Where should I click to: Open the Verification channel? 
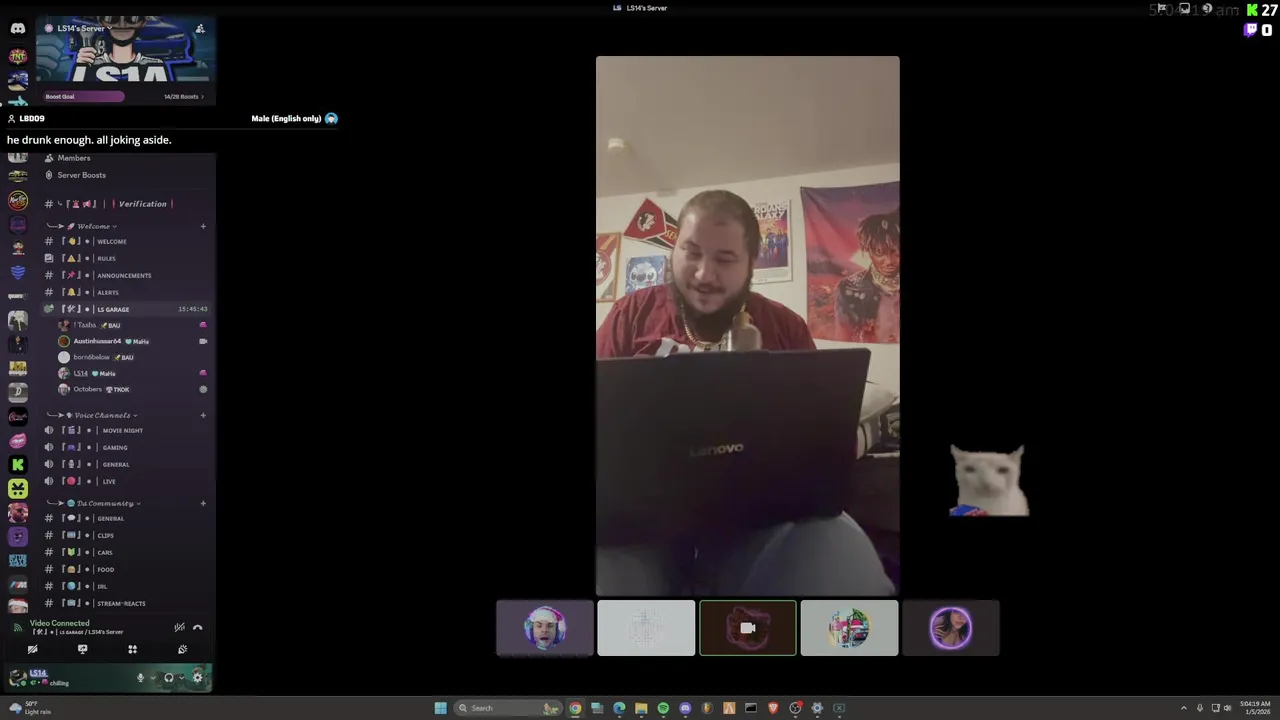pos(125,204)
